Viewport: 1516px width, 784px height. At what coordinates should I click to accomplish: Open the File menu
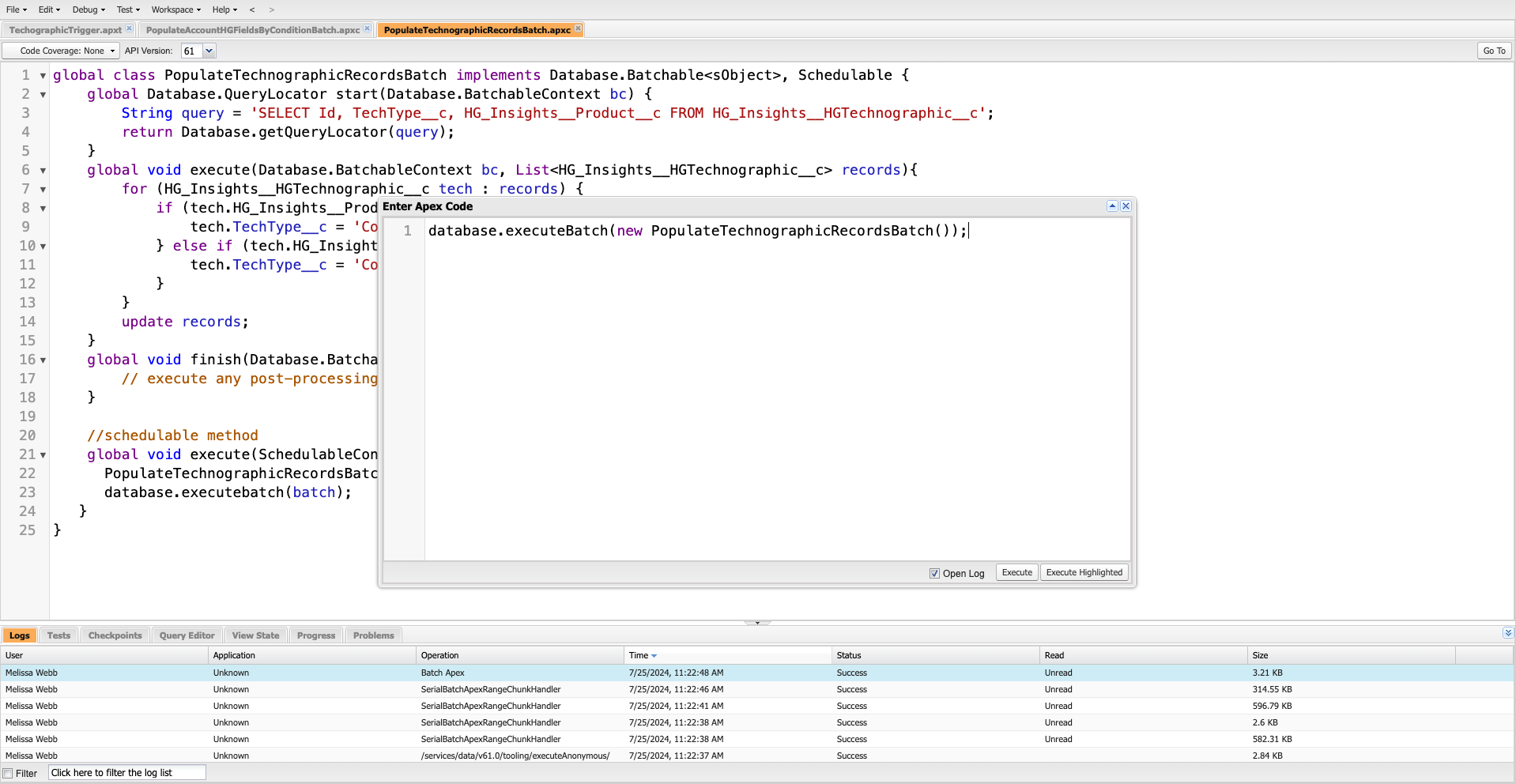[x=17, y=9]
